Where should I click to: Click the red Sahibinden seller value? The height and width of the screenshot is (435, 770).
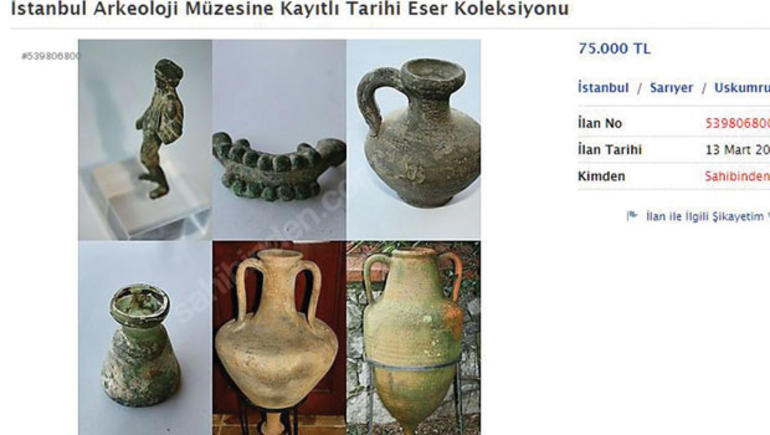[738, 176]
